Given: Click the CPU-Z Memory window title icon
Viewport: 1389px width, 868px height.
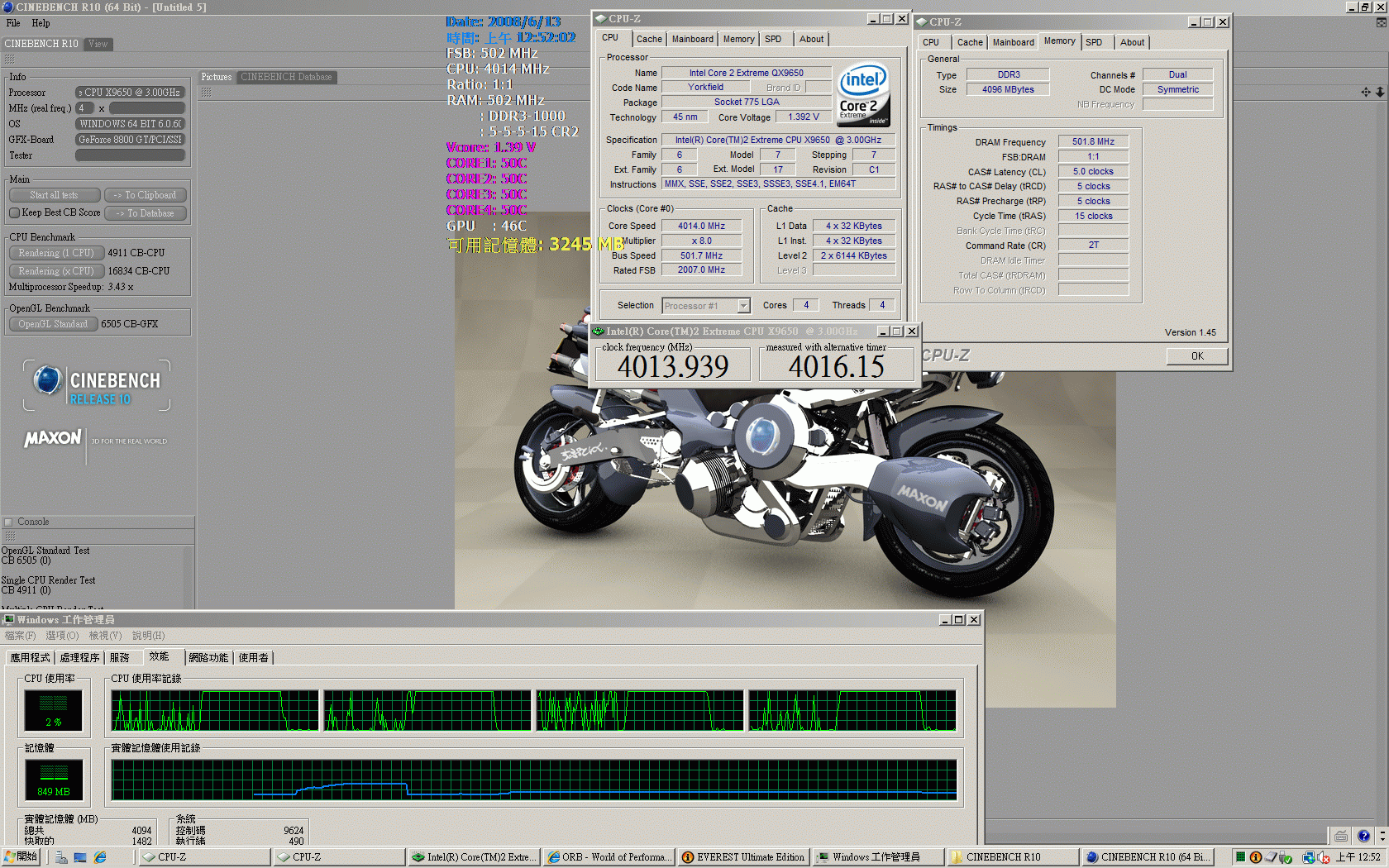Looking at the screenshot, I should [921, 21].
